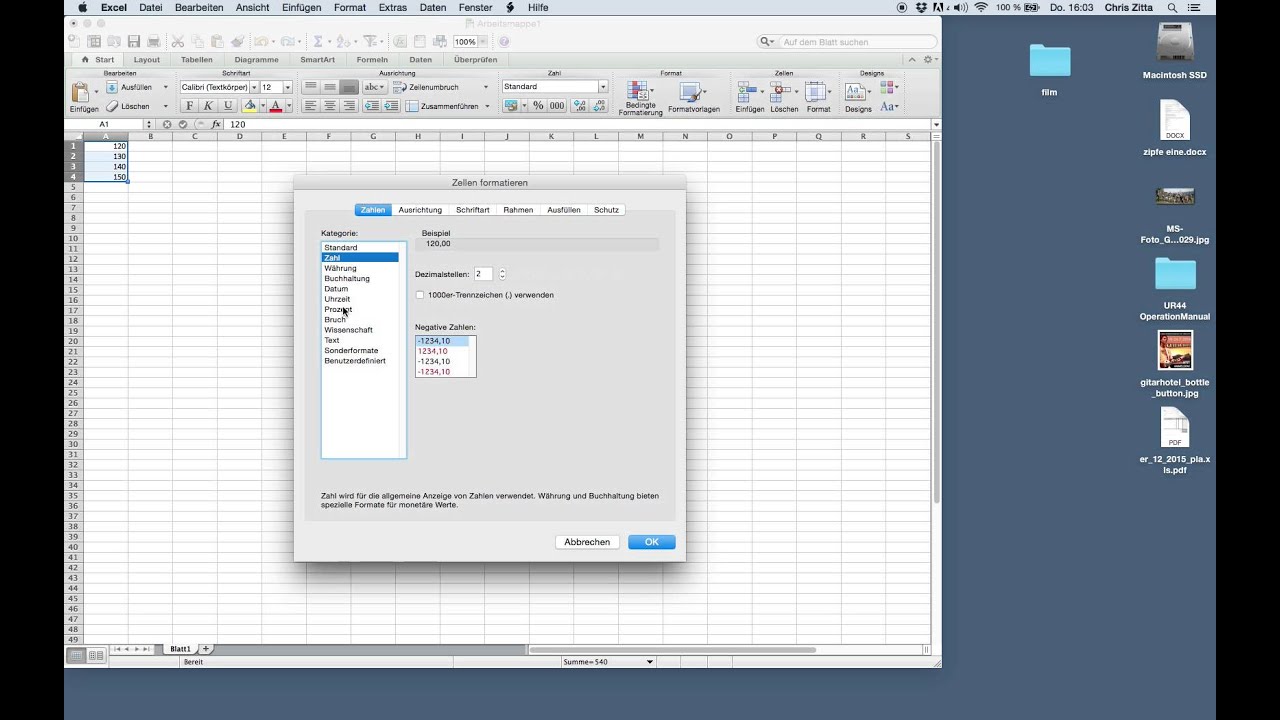Click the AutoSum sigma icon
The image size is (1280, 720).
click(x=318, y=41)
